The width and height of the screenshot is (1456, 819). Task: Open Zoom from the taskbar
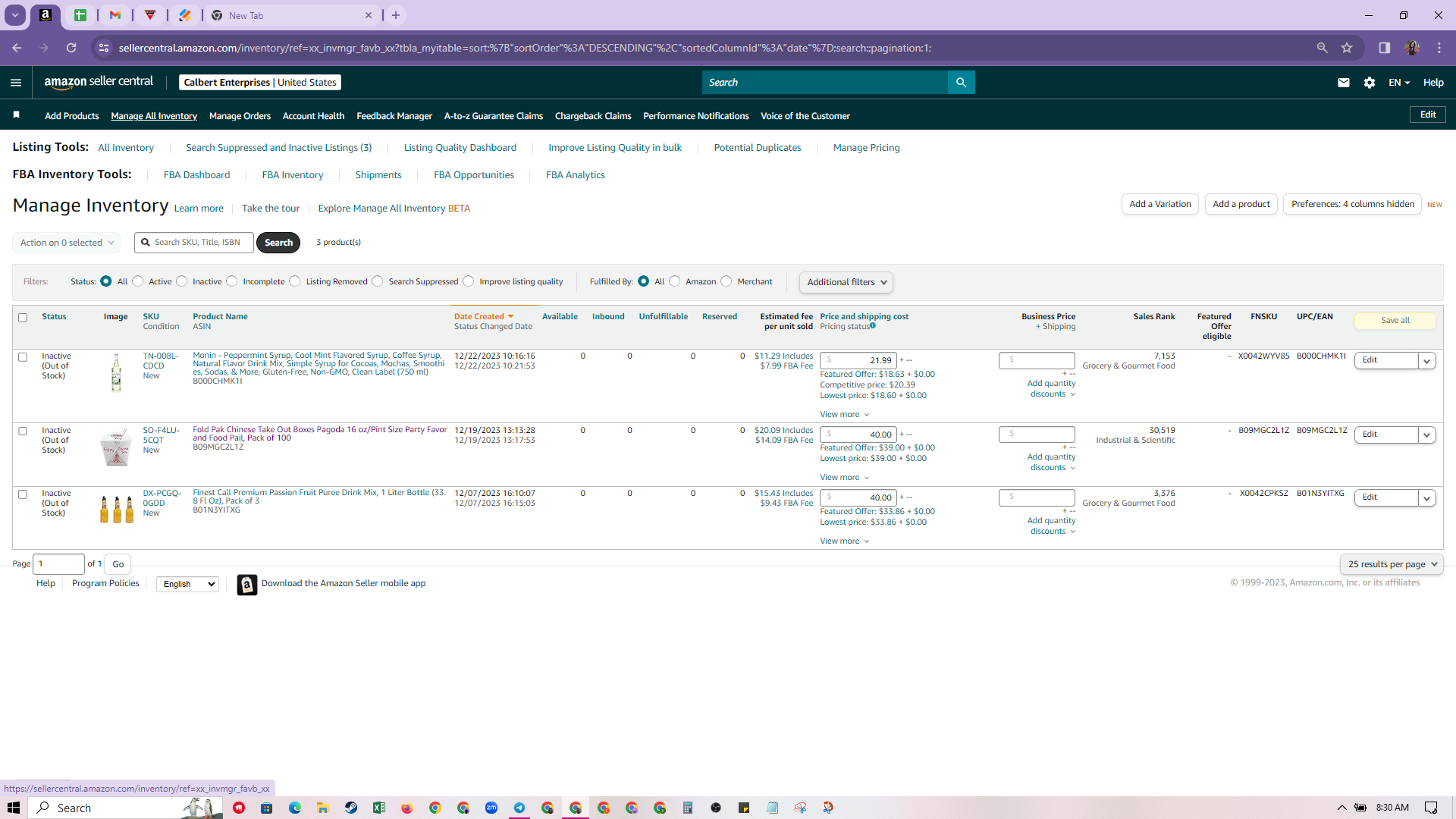click(491, 808)
